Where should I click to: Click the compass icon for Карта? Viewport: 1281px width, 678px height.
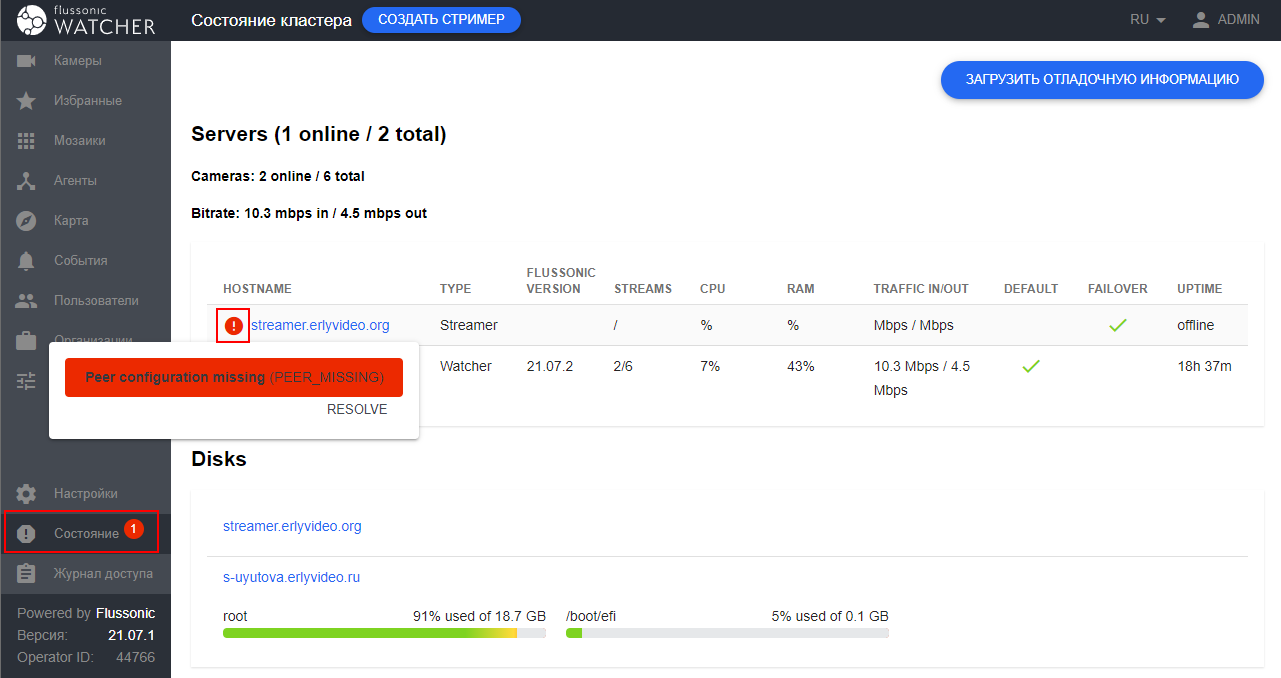[27, 221]
